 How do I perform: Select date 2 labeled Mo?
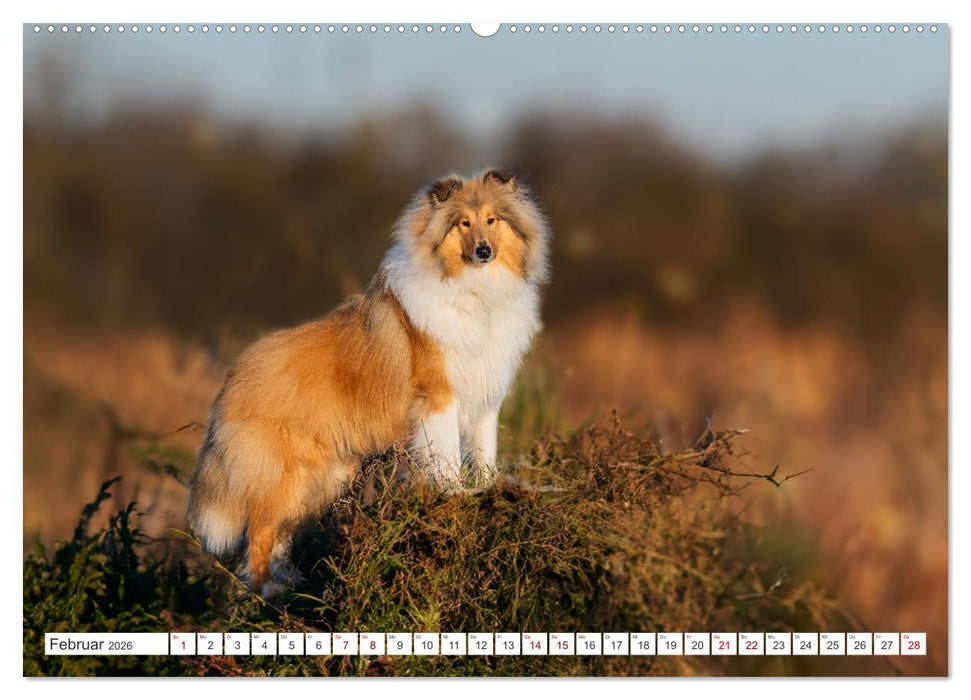211,643
